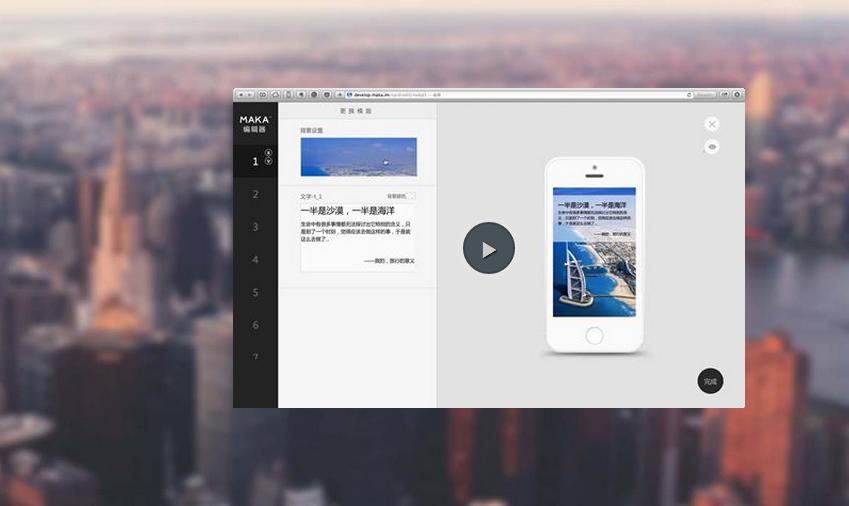This screenshot has height=506, width=849.
Task: Click the browser reload icon
Action: click(689, 95)
